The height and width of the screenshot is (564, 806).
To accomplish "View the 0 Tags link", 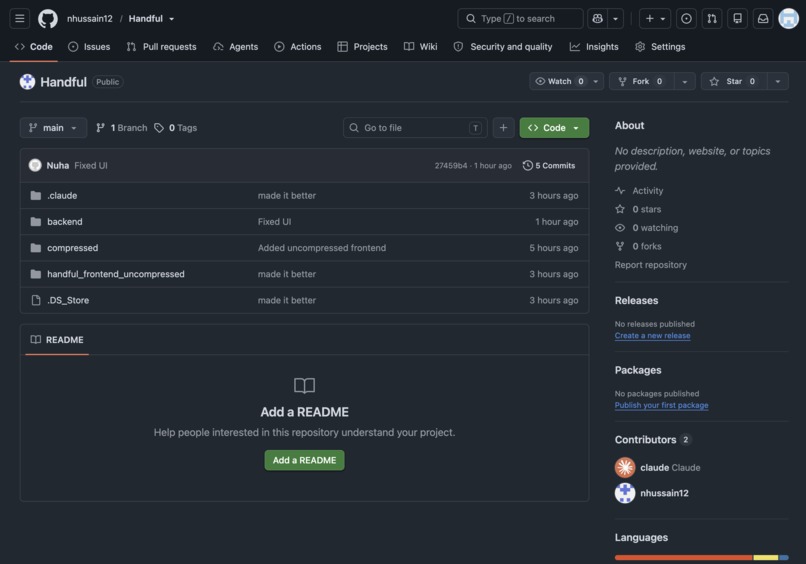I will (x=176, y=128).
